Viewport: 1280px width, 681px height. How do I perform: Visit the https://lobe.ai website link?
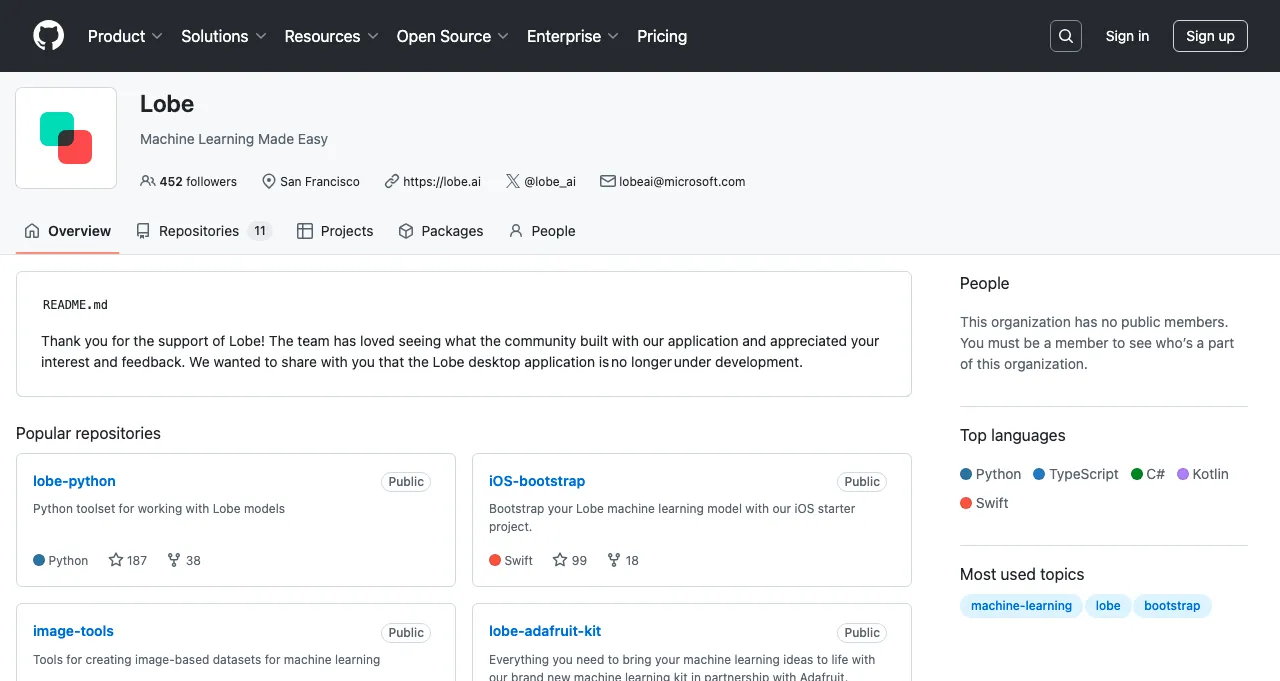tap(441, 181)
